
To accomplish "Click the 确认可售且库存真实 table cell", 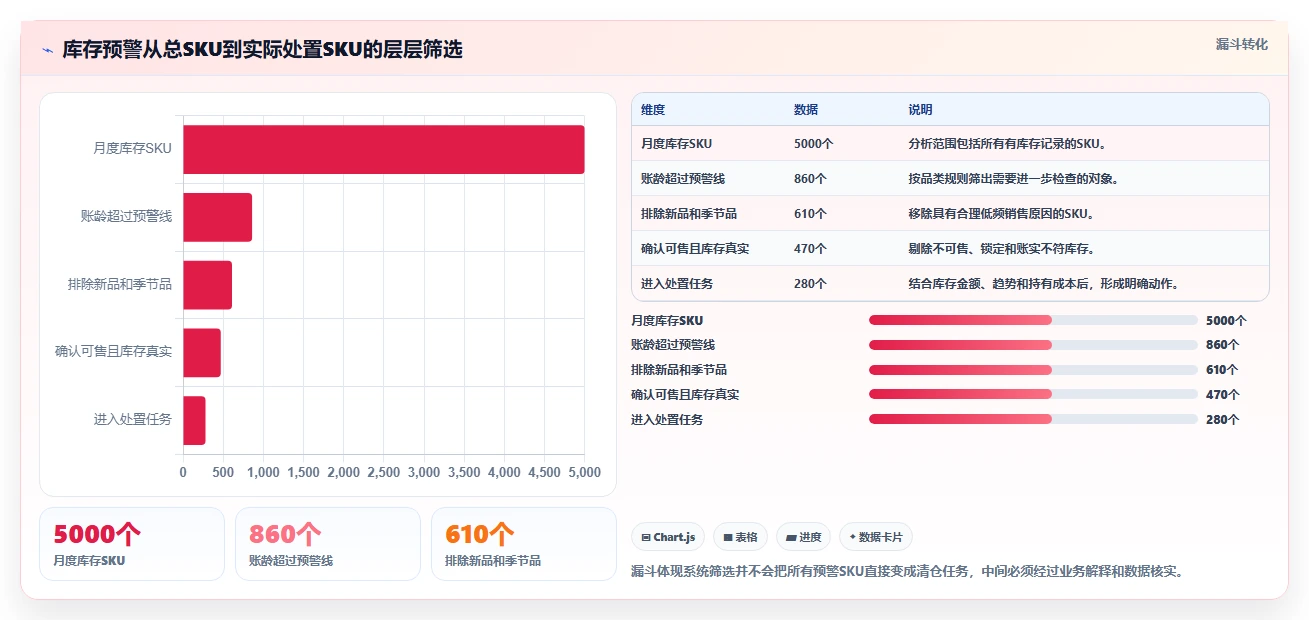I will (x=695, y=248).
